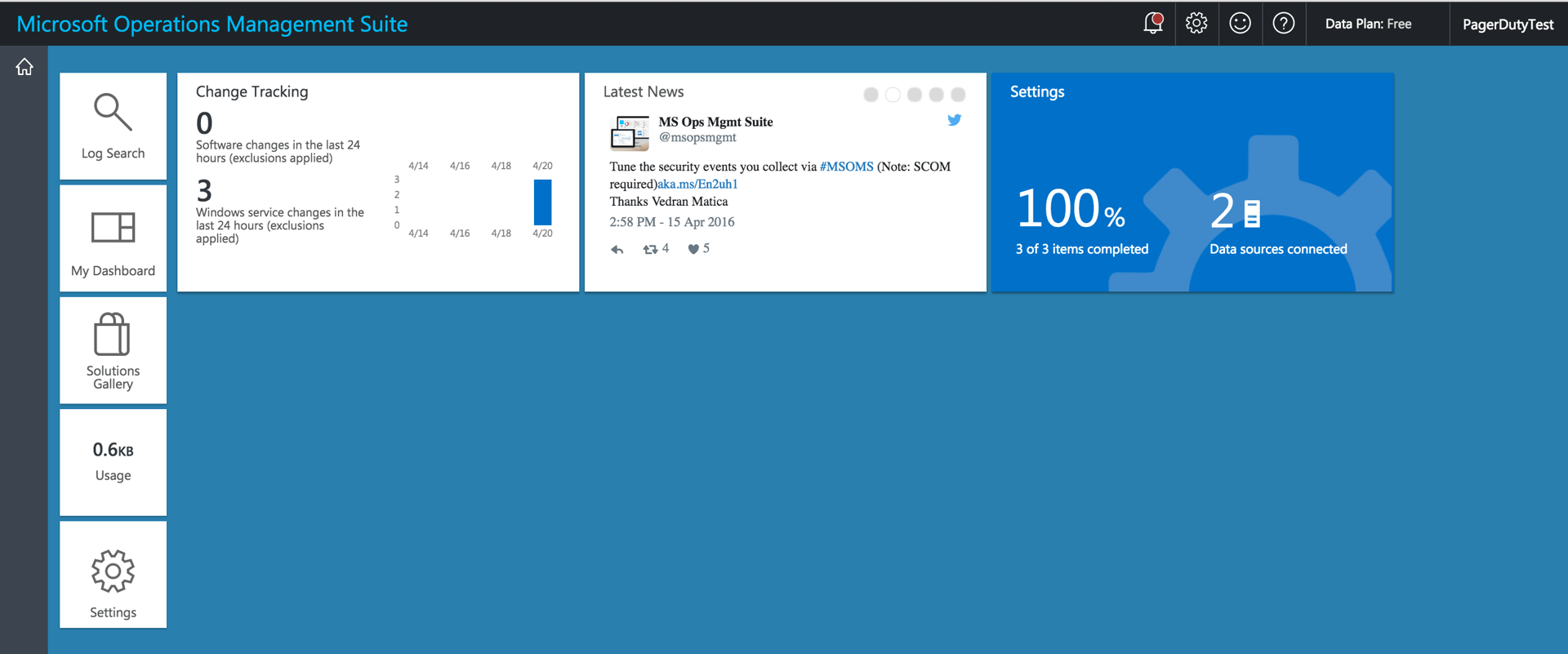The height and width of the screenshot is (654, 1568).
Task: Click the #MSOMS hashtag link
Action: tap(846, 167)
